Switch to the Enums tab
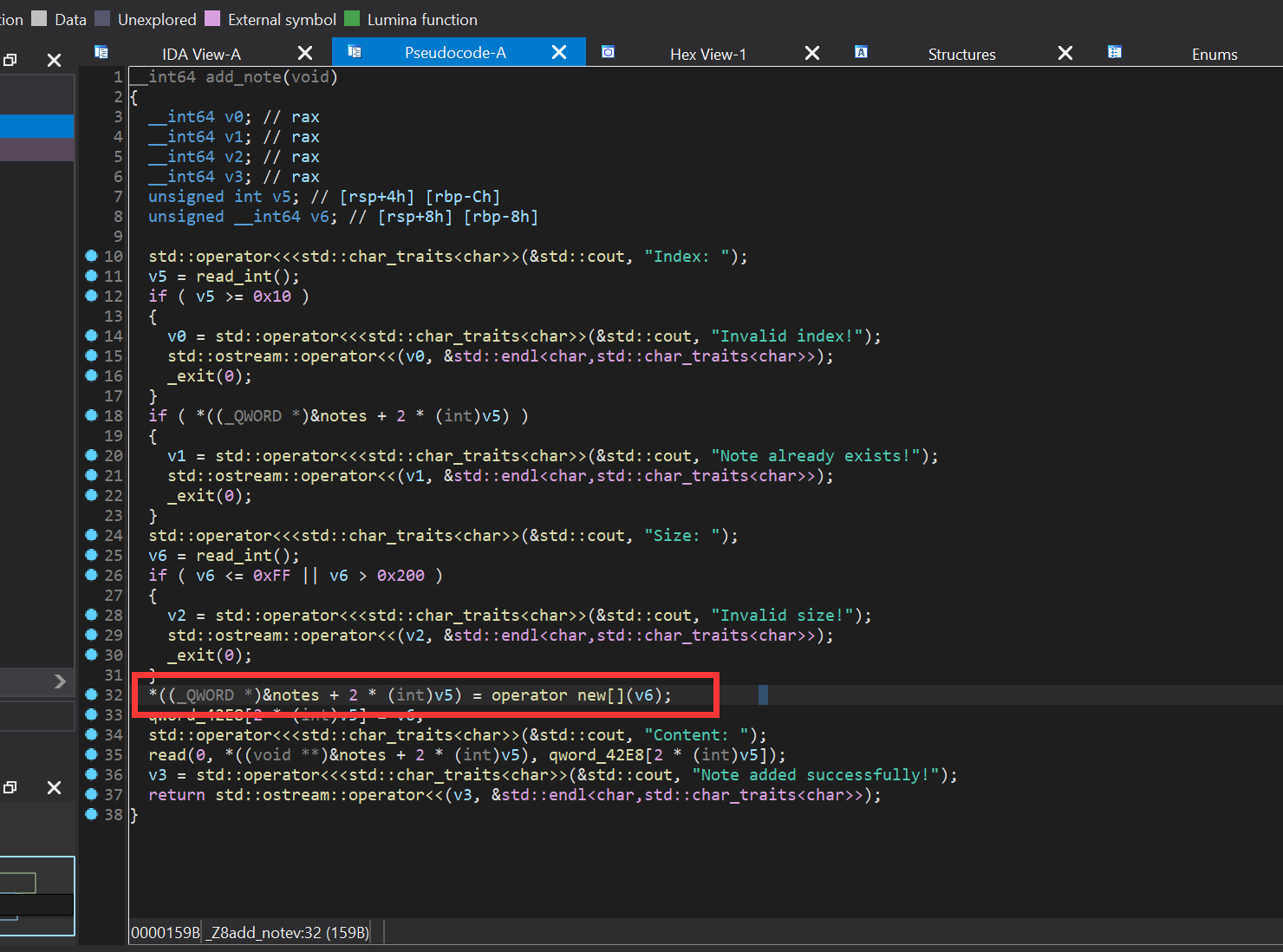1283x952 pixels. 1214,54
